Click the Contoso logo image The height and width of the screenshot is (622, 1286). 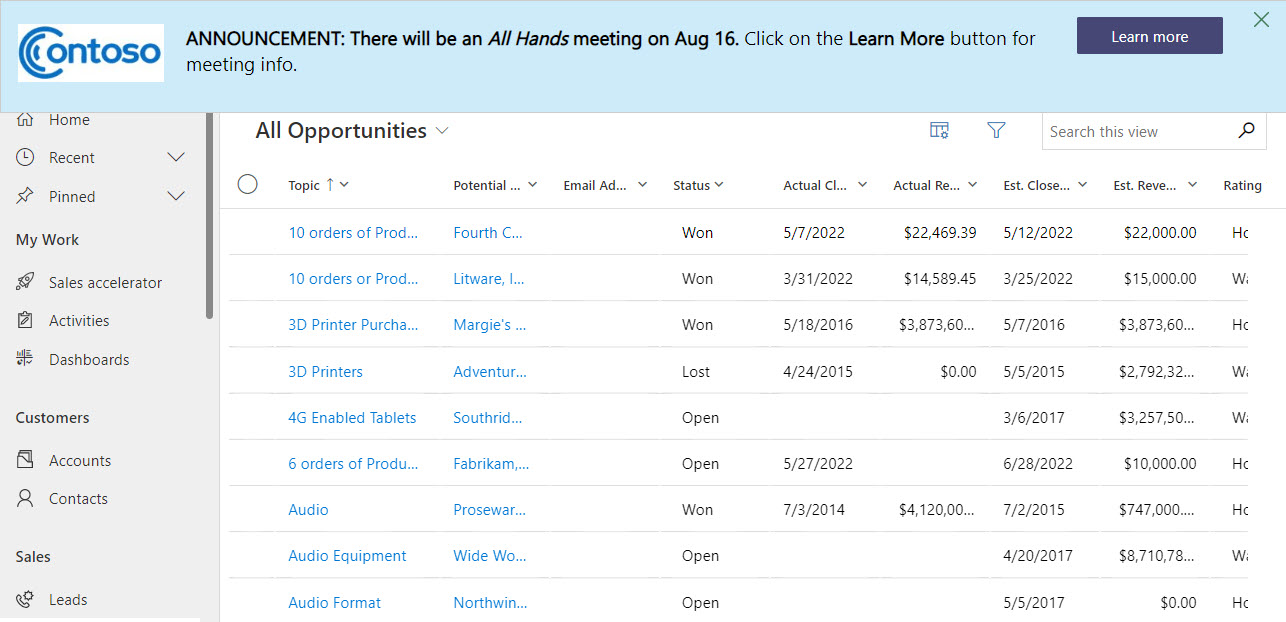91,53
